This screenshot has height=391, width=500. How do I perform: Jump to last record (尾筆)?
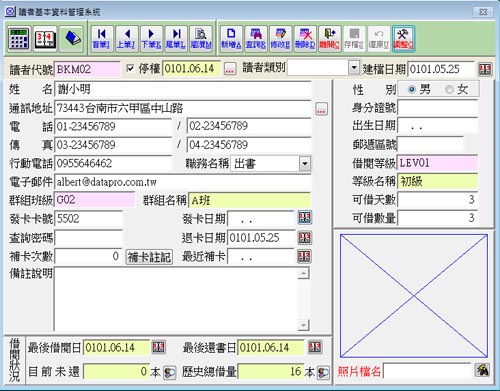tap(176, 39)
